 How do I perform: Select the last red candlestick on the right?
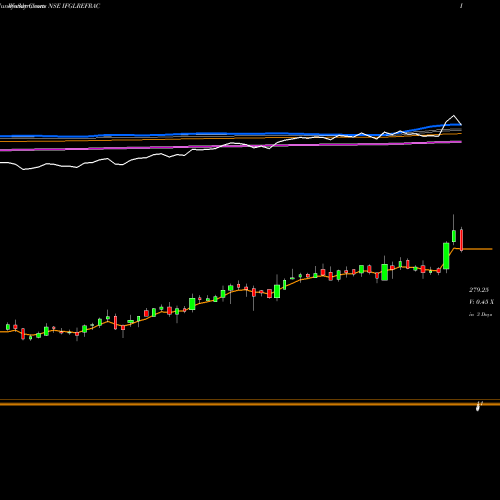(461, 240)
